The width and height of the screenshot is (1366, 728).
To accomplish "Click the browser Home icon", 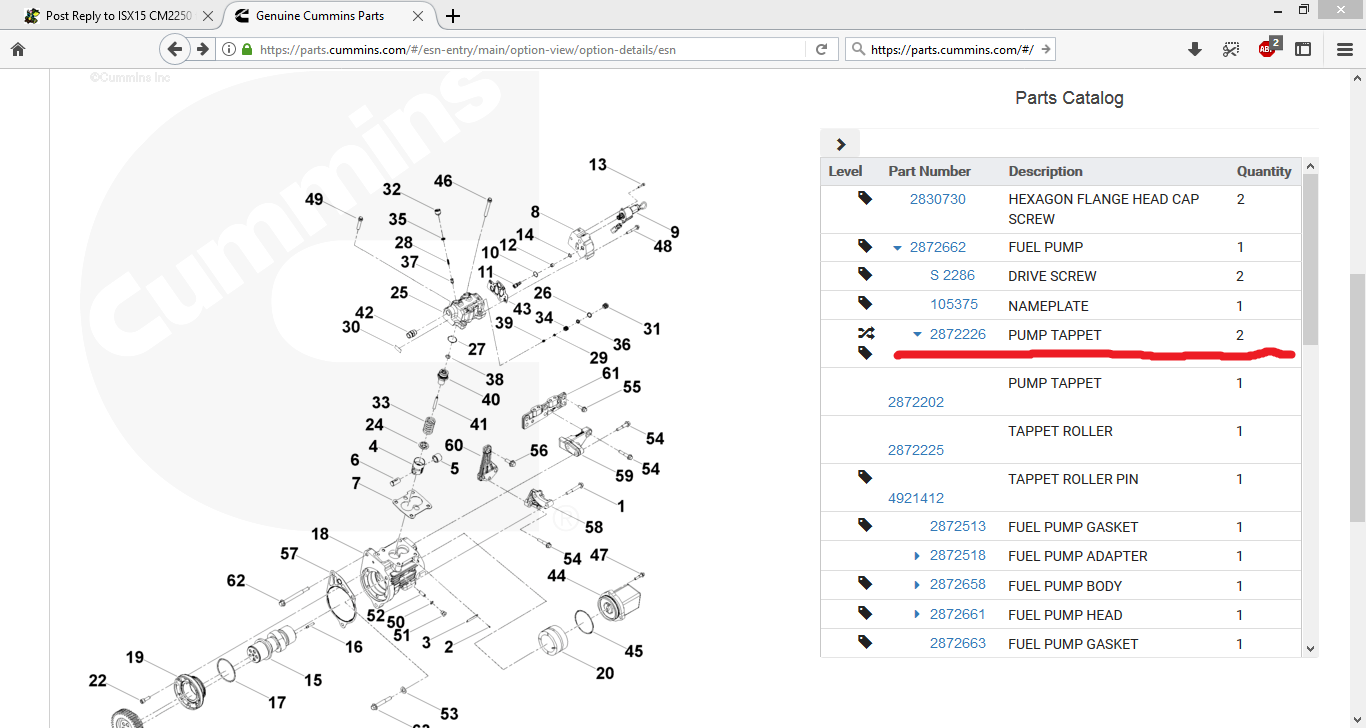I will 18,49.
